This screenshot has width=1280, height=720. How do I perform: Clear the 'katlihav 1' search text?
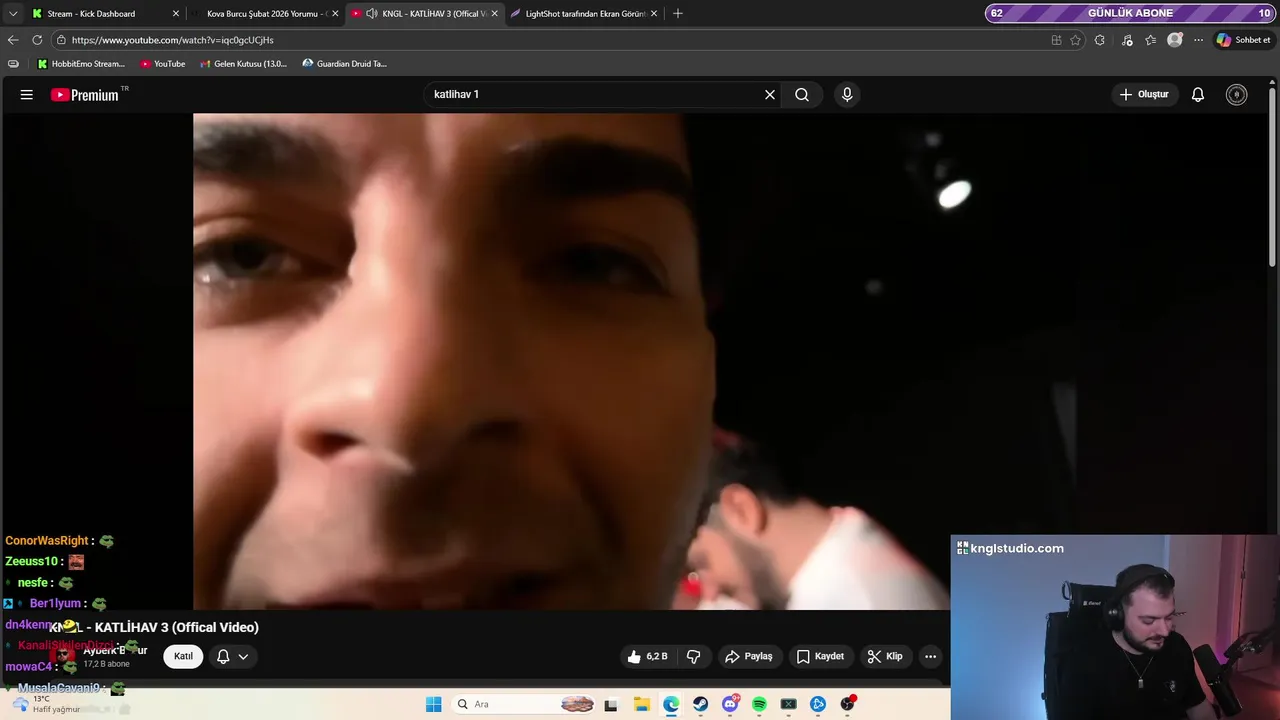770,95
